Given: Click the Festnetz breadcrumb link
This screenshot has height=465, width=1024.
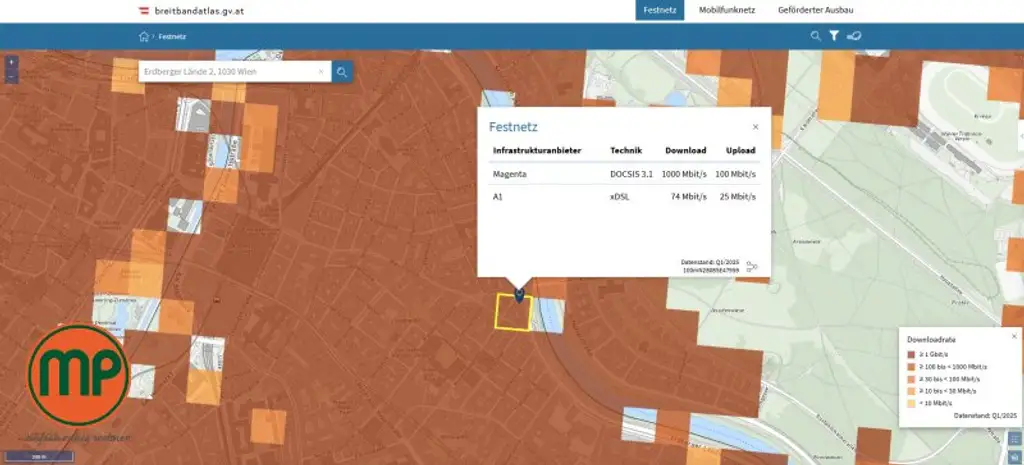Looking at the screenshot, I should [x=172, y=37].
